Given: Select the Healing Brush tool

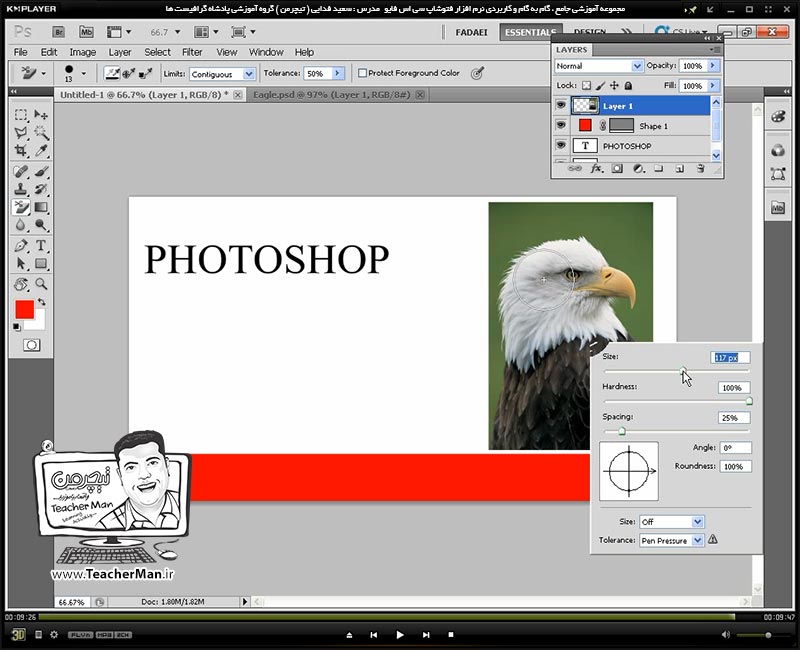Looking at the screenshot, I should (21, 171).
